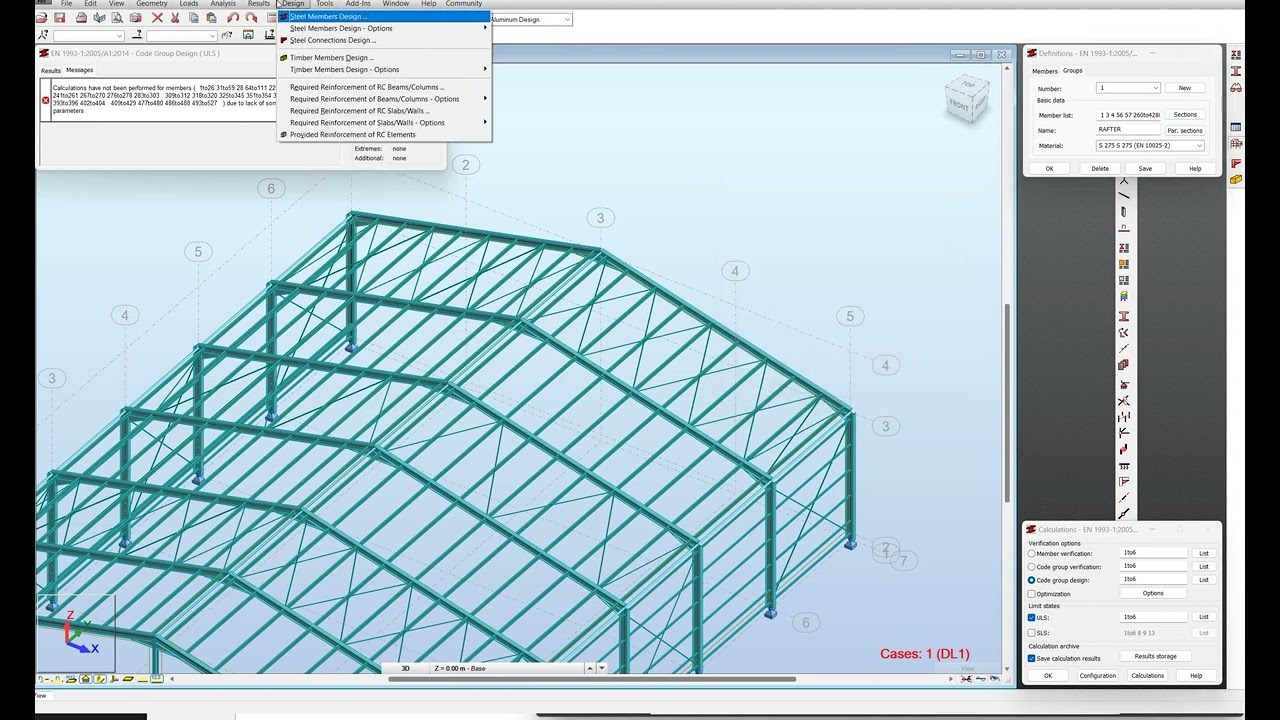
Task: Expand Steel Members Design - Options submenu
Action: tap(385, 28)
